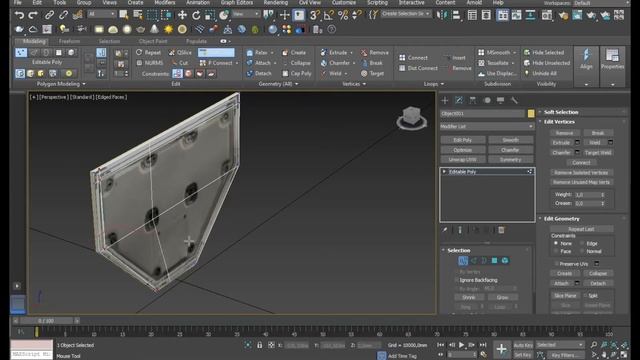Toggle the Preserve UVs checkbox

pos(556,264)
